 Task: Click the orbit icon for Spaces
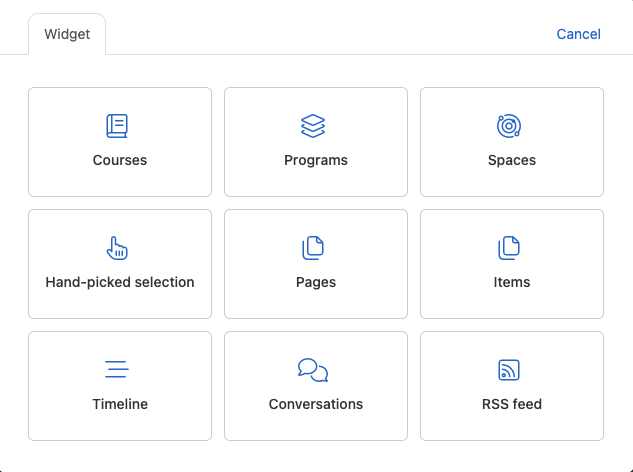509,126
